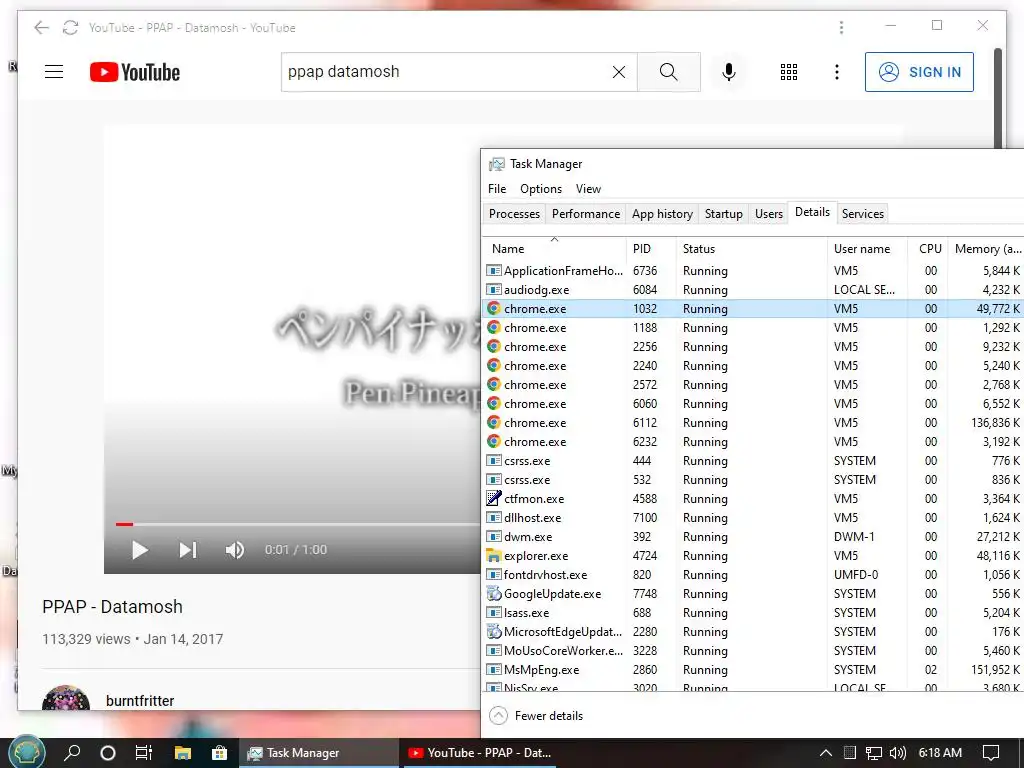Play the PPAP Datamosh video
The image size is (1024, 768).
click(139, 550)
